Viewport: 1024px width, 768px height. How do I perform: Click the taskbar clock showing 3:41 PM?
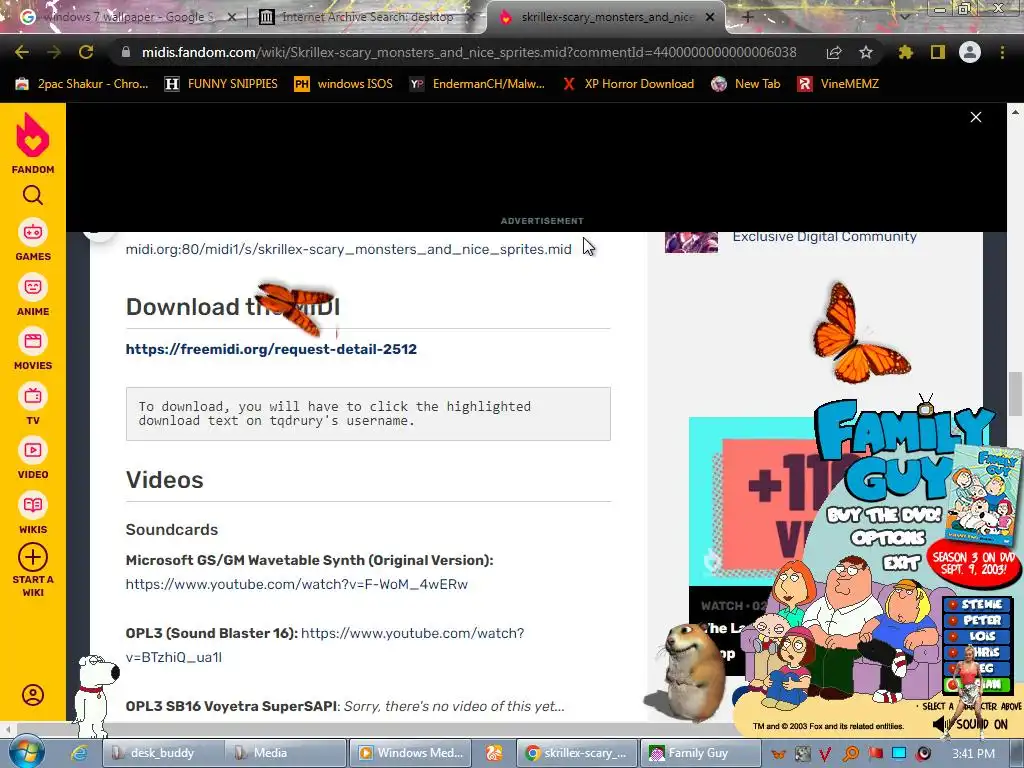pos(974,754)
